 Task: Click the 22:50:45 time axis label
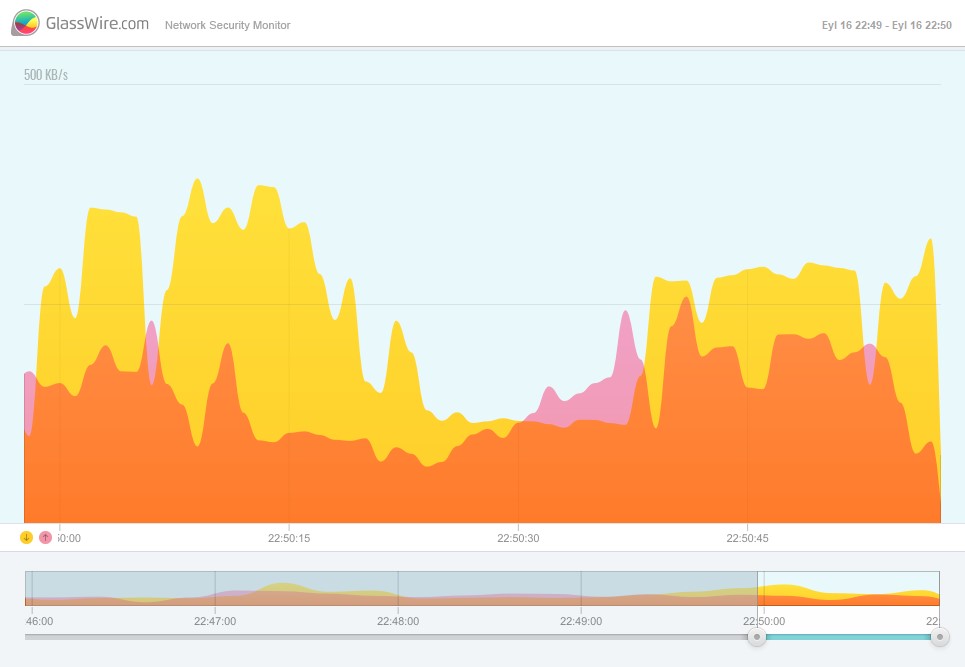click(x=747, y=538)
